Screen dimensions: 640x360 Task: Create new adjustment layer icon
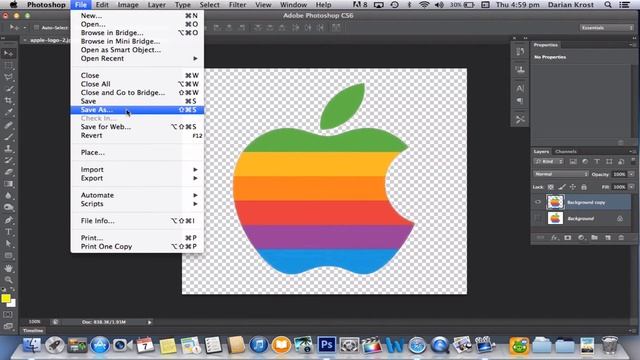[x=581, y=238]
